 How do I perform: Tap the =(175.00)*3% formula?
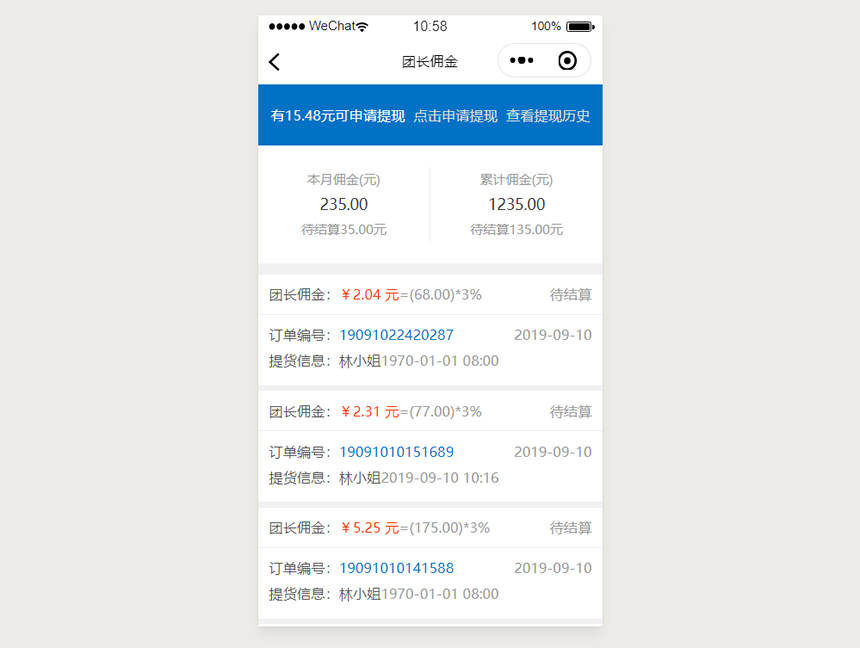(x=445, y=528)
